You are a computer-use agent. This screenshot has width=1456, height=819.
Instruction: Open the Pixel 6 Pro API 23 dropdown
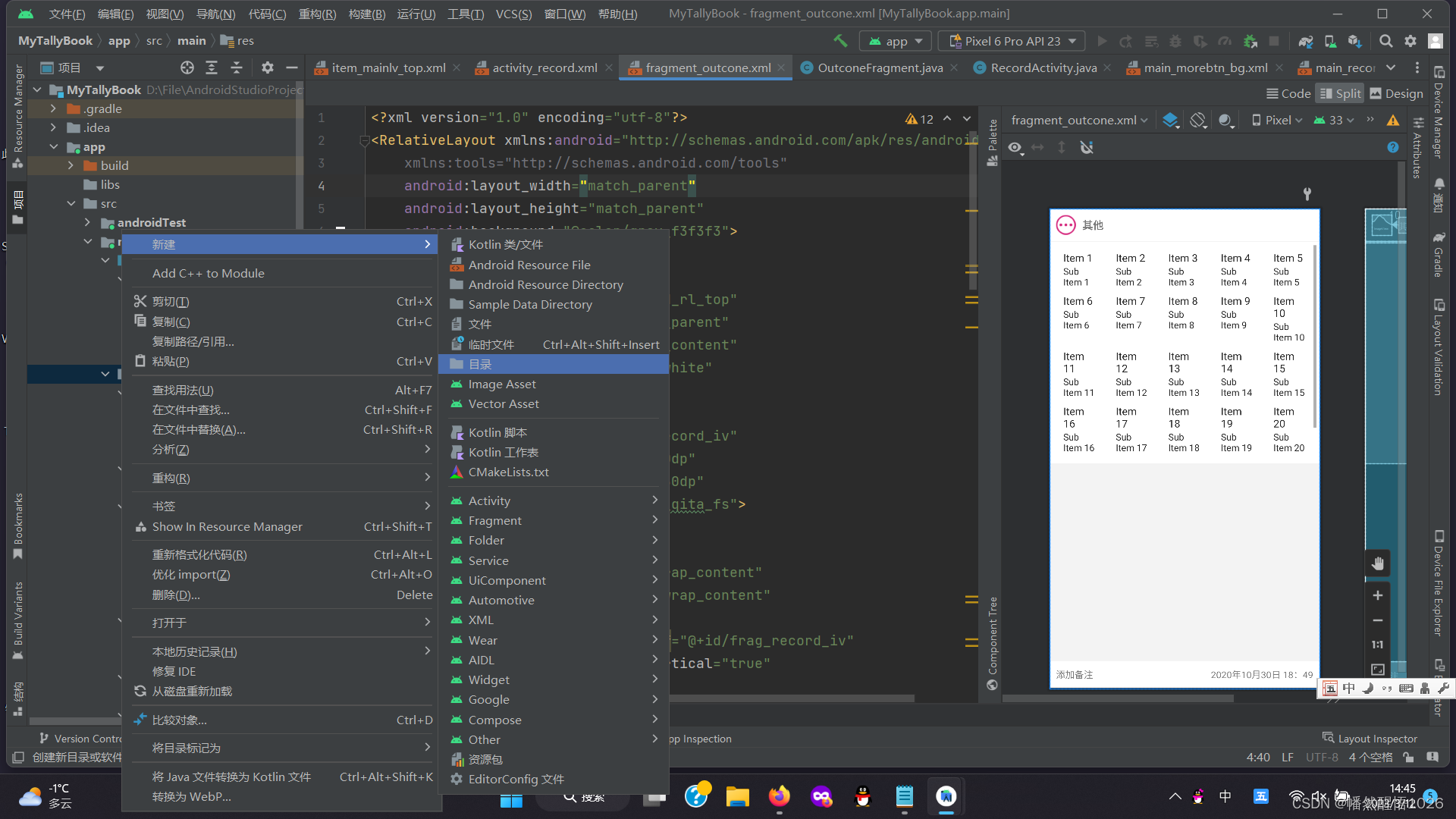[x=1012, y=41]
